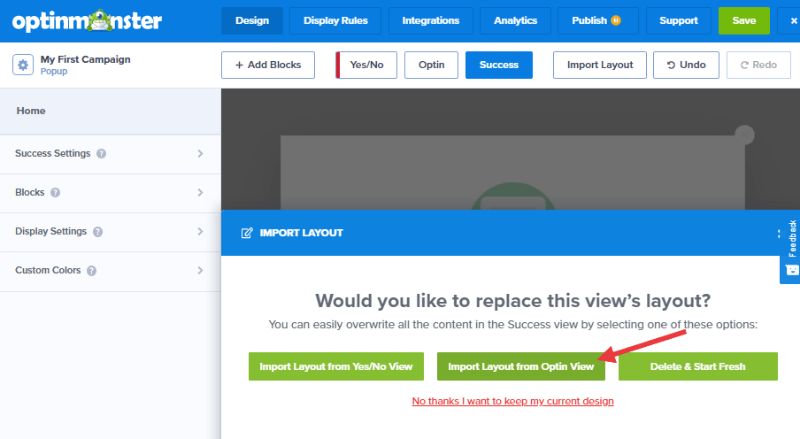Import Layout from Optin View
Image resolution: width=800 pixels, height=439 pixels.
[521, 367]
